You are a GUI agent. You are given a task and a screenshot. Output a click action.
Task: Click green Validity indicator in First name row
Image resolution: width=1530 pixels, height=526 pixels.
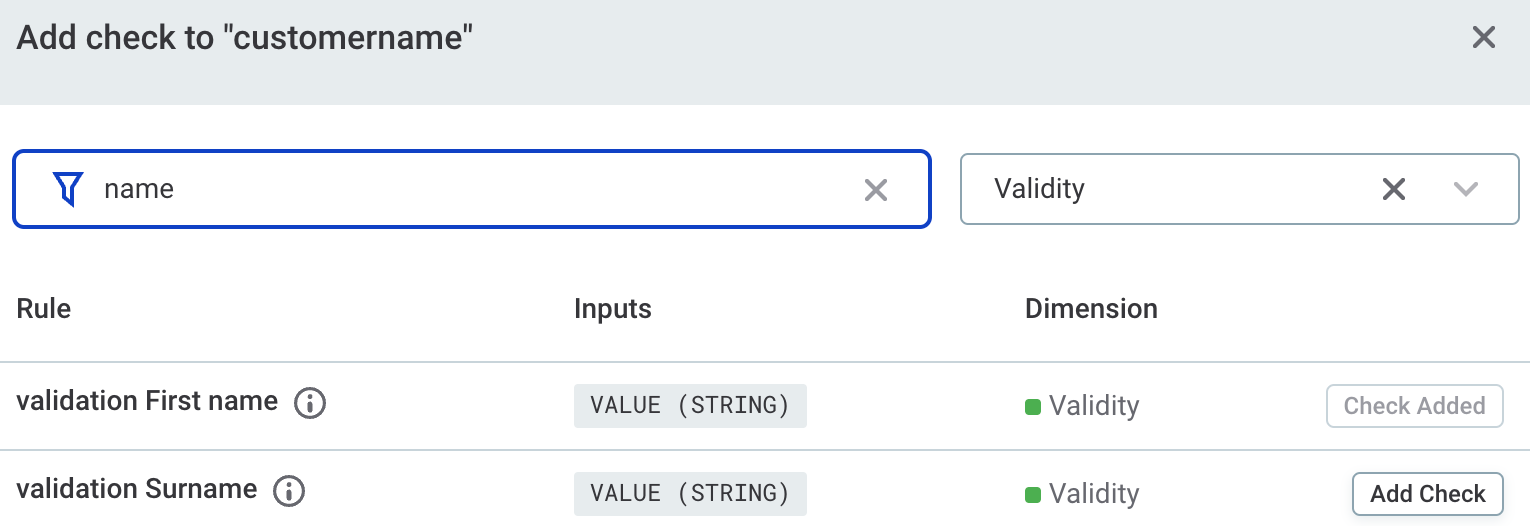tap(1033, 406)
